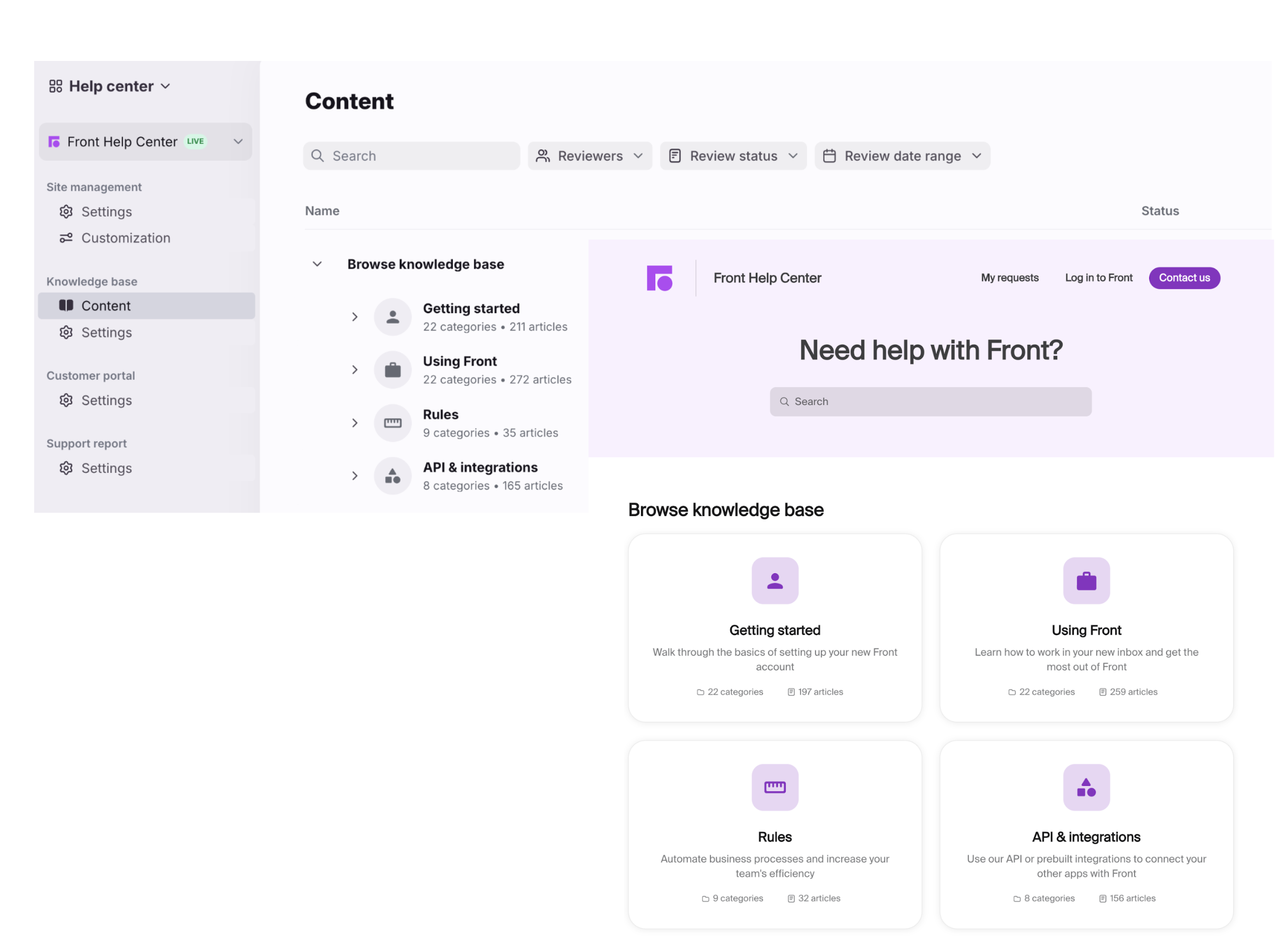
Task: Click Log in to Front link
Action: tap(1099, 278)
